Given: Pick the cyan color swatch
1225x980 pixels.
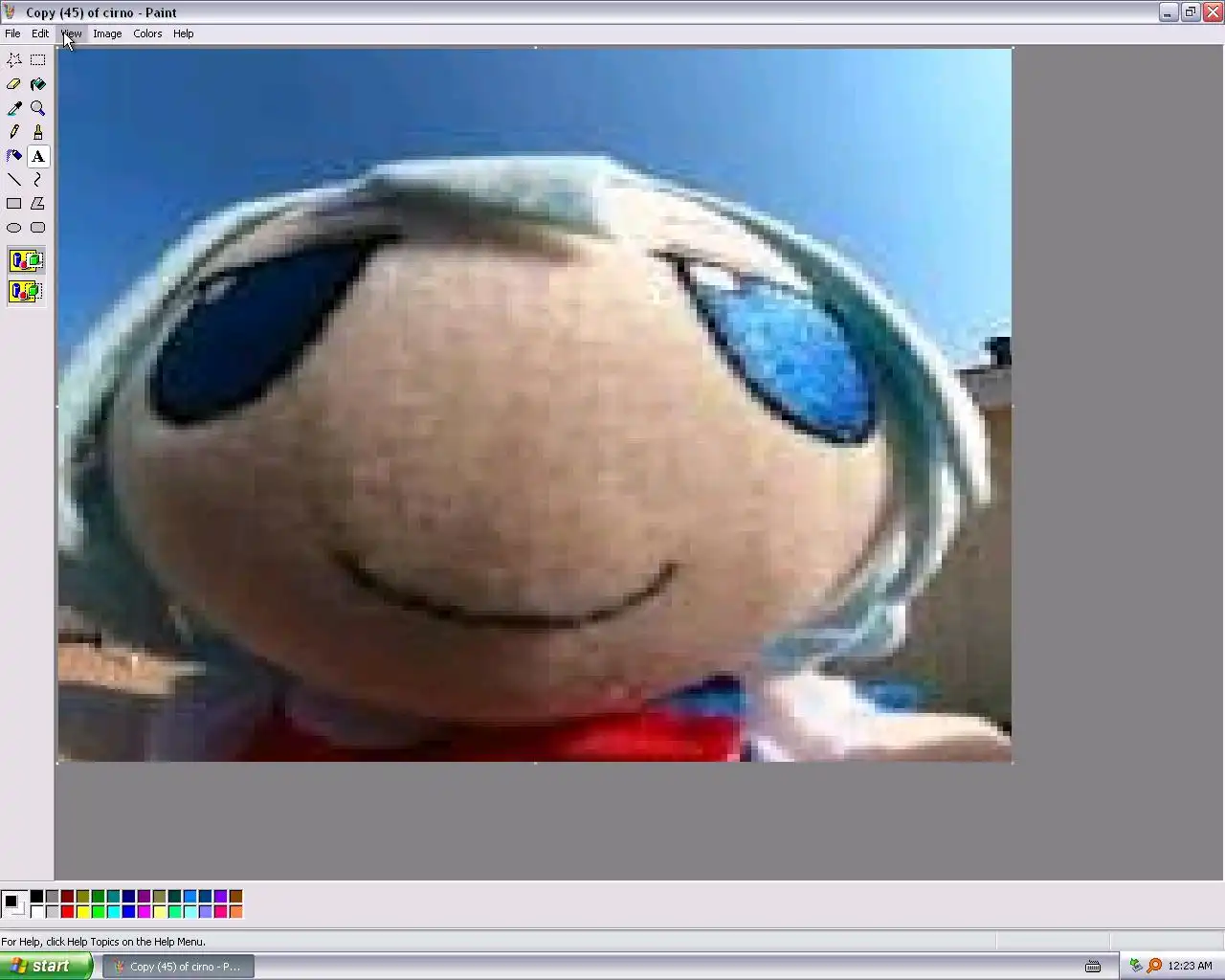Looking at the screenshot, I should point(113,911).
